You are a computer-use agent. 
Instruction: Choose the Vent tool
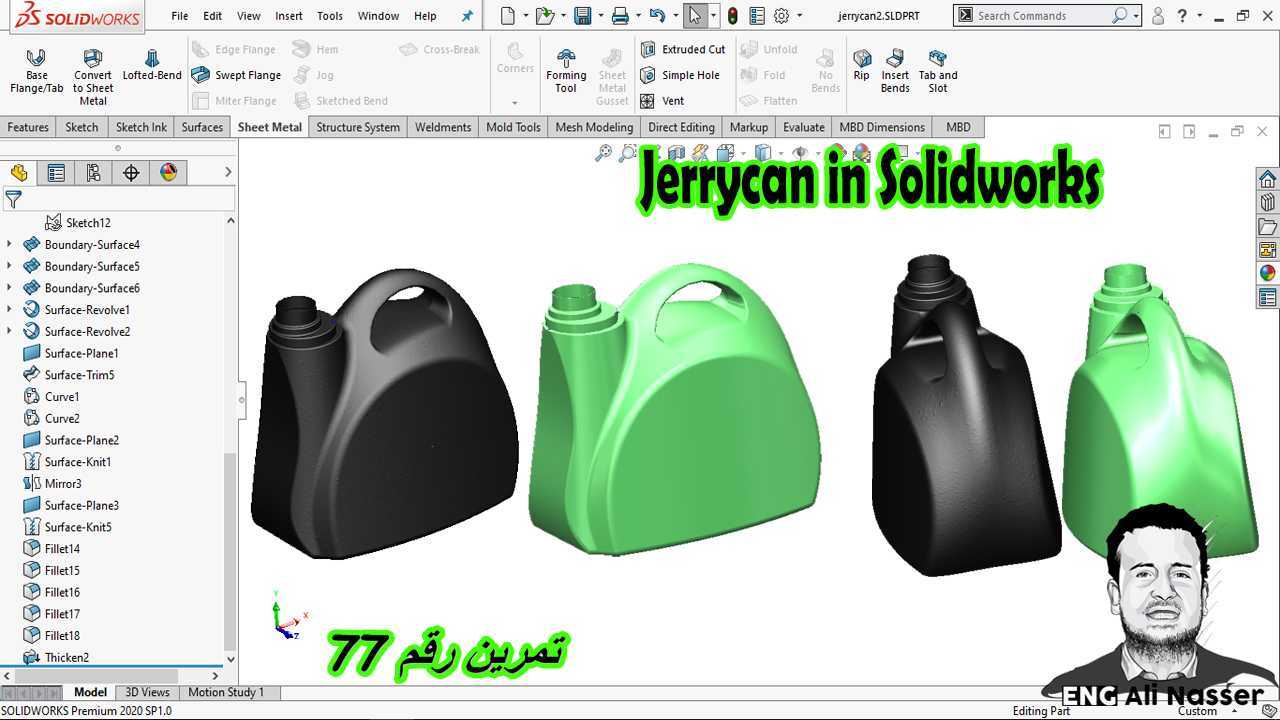click(662, 101)
